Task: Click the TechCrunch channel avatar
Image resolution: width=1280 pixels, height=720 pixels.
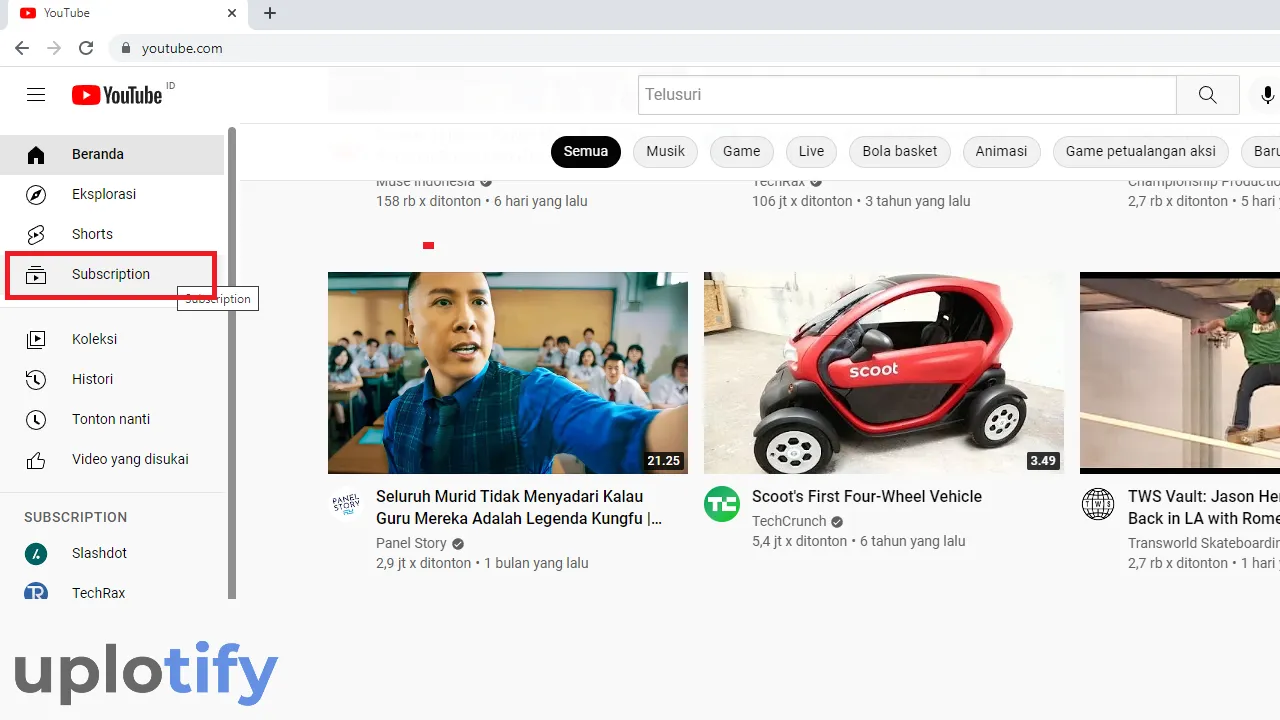Action: [721, 504]
